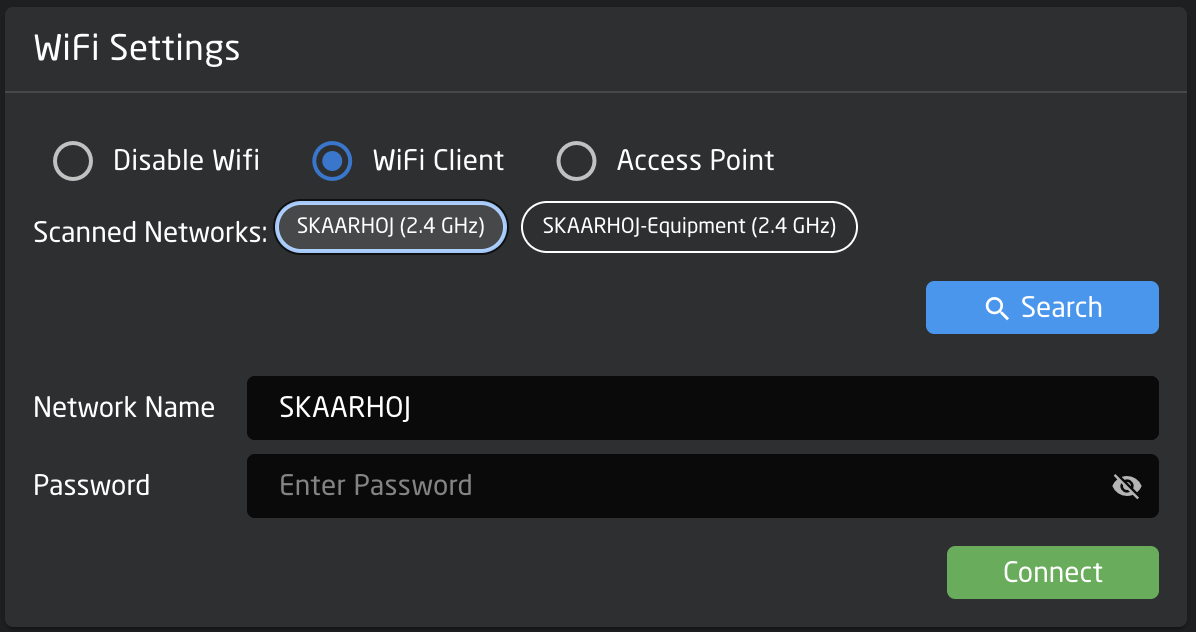Click the green Connect button
The width and height of the screenshot is (1196, 632).
[x=1053, y=573]
